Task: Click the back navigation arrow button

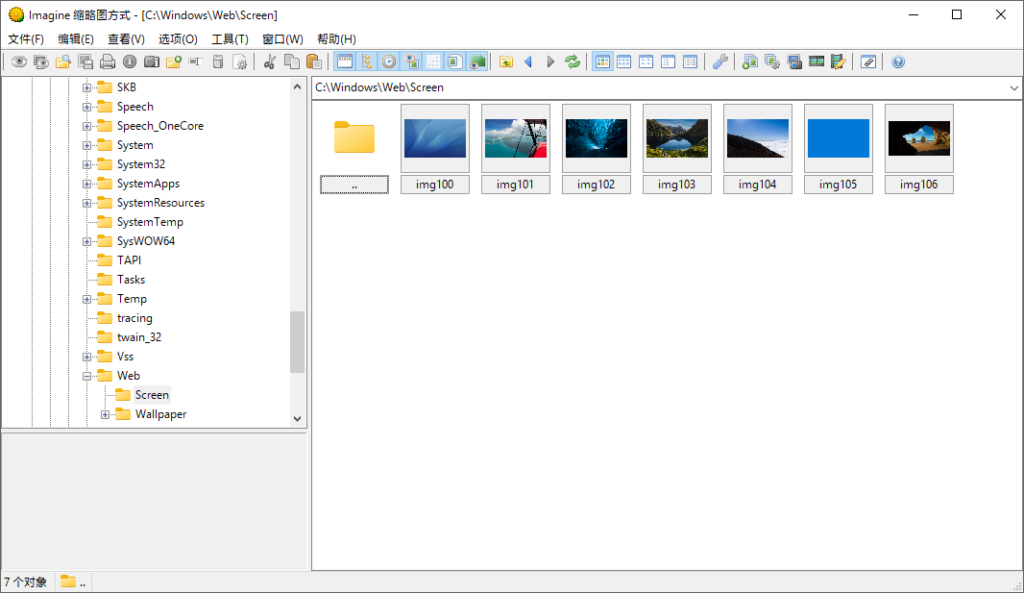Action: tap(527, 61)
